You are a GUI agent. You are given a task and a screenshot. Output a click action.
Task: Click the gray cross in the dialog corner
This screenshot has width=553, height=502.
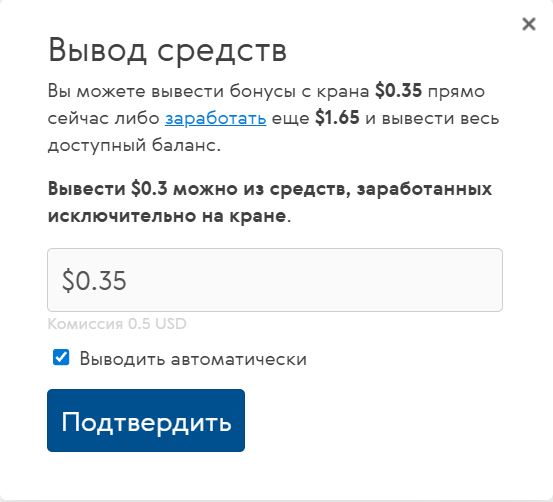point(529,24)
